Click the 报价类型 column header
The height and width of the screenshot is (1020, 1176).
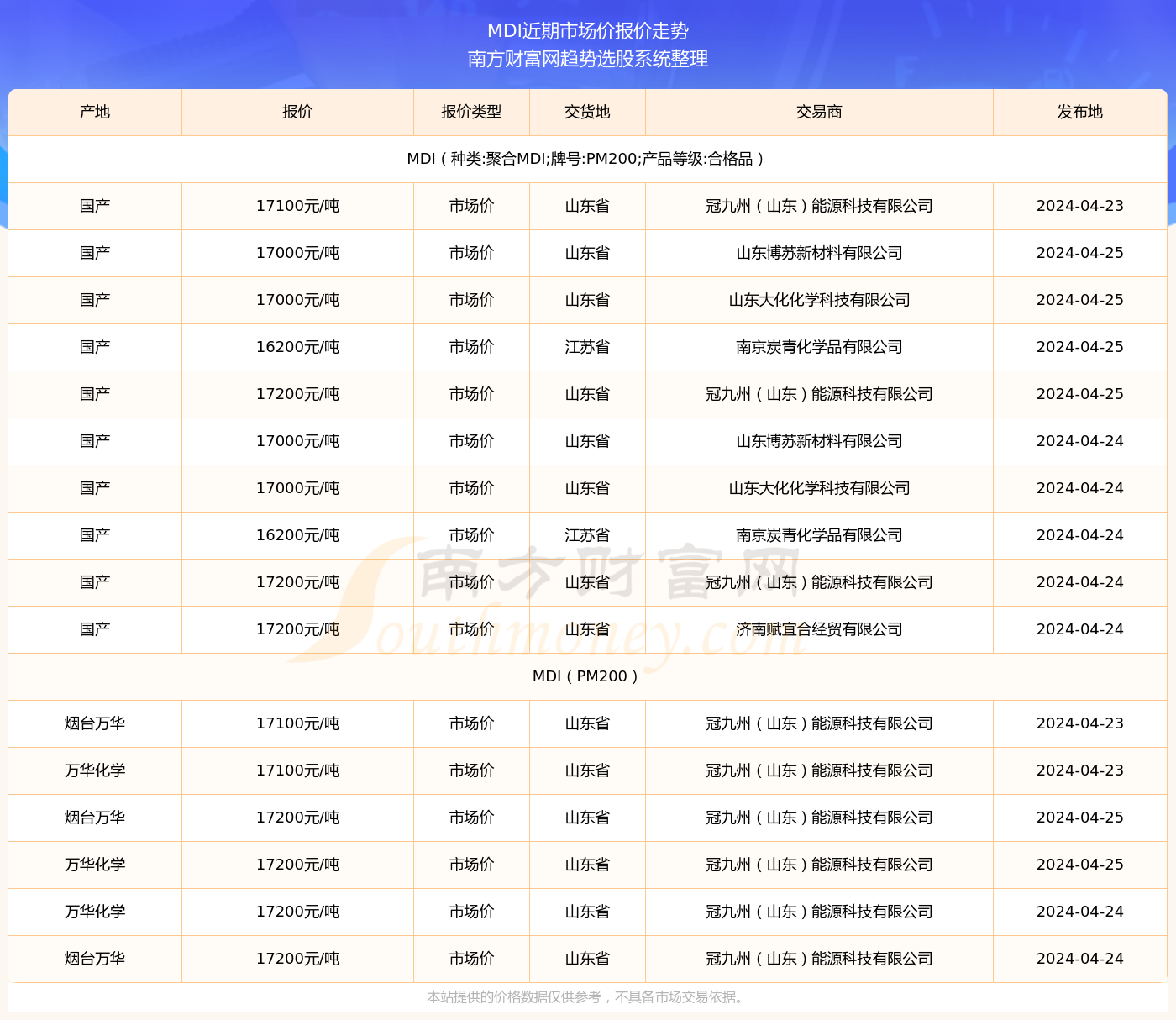(471, 112)
